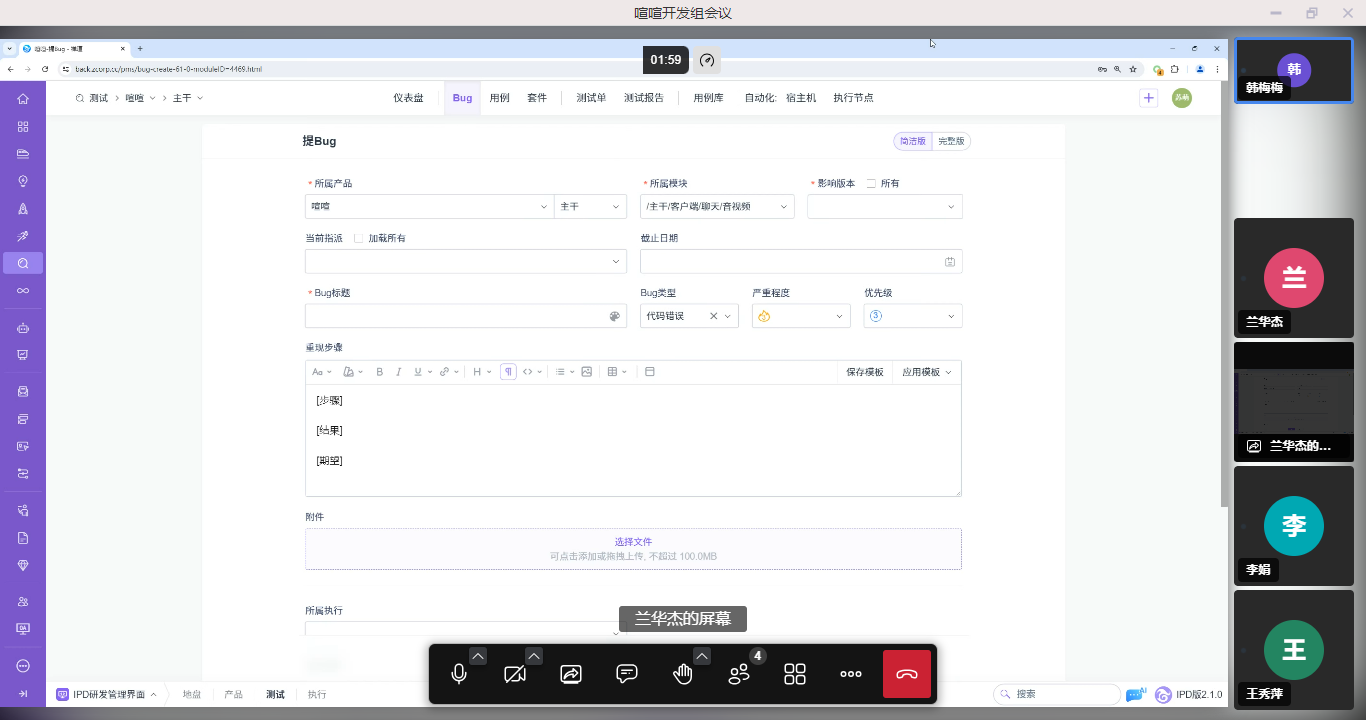The width and height of the screenshot is (1366, 720).
Task: Open the 测试报告 tab
Action: (644, 98)
